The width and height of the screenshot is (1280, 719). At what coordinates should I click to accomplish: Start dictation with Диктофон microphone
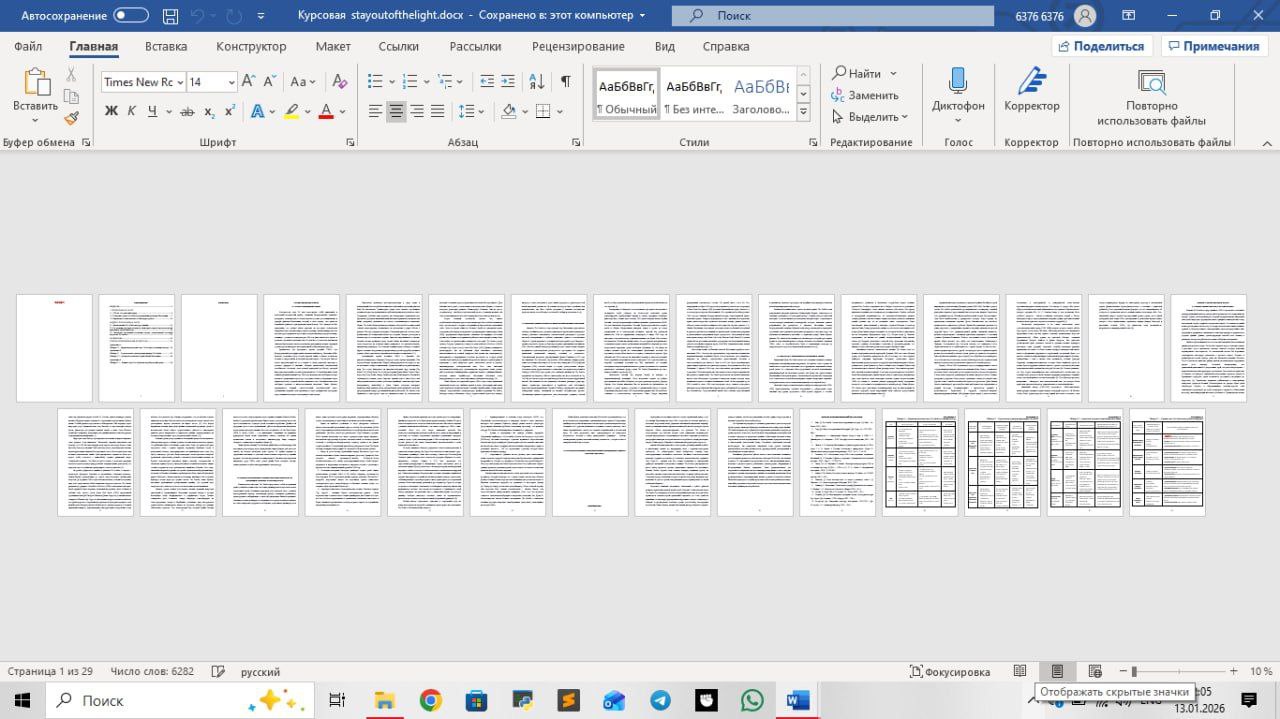click(x=958, y=90)
